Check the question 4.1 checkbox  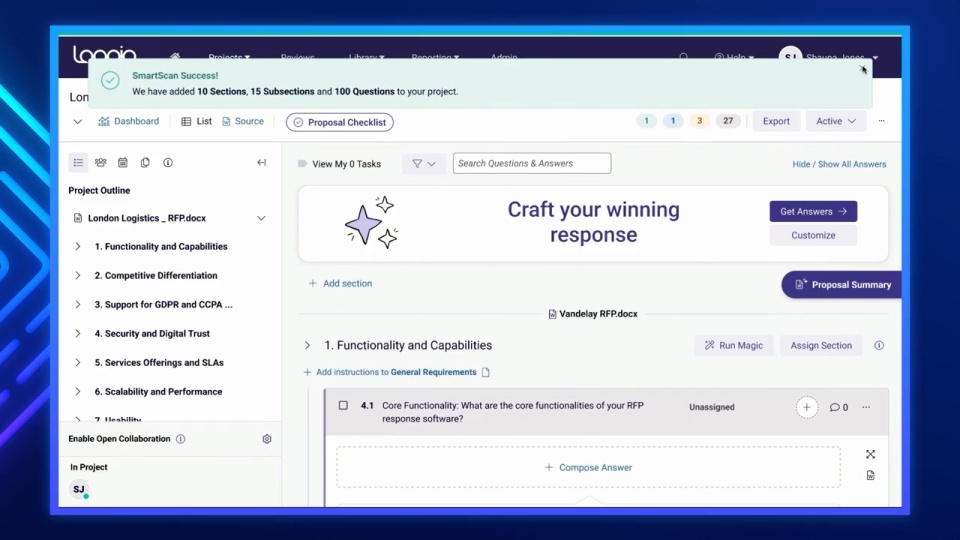point(343,405)
